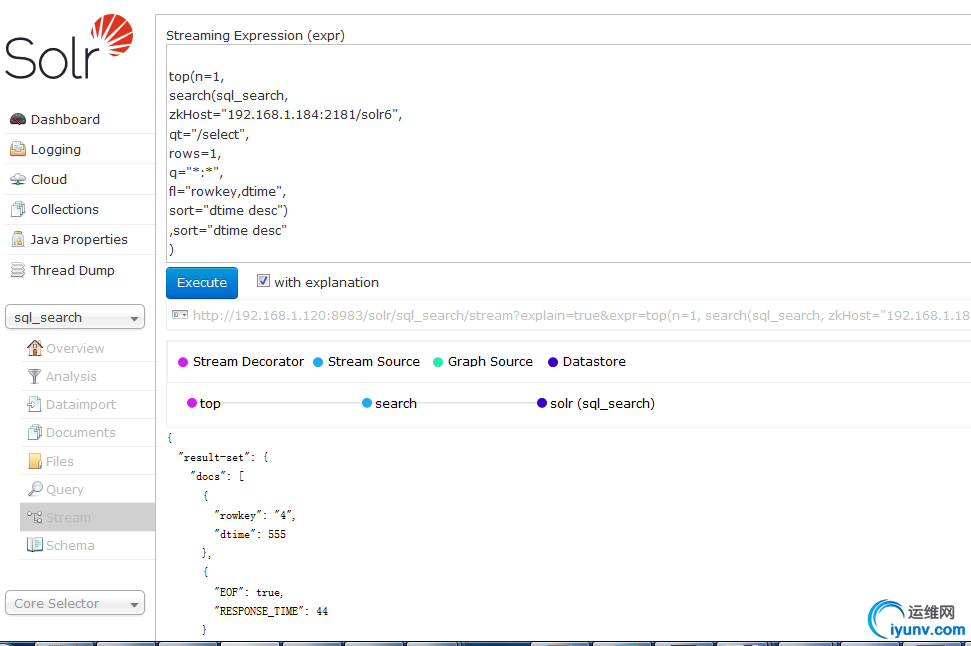971x646 pixels.
Task: Open the Dashboard page
Action: click(65, 119)
